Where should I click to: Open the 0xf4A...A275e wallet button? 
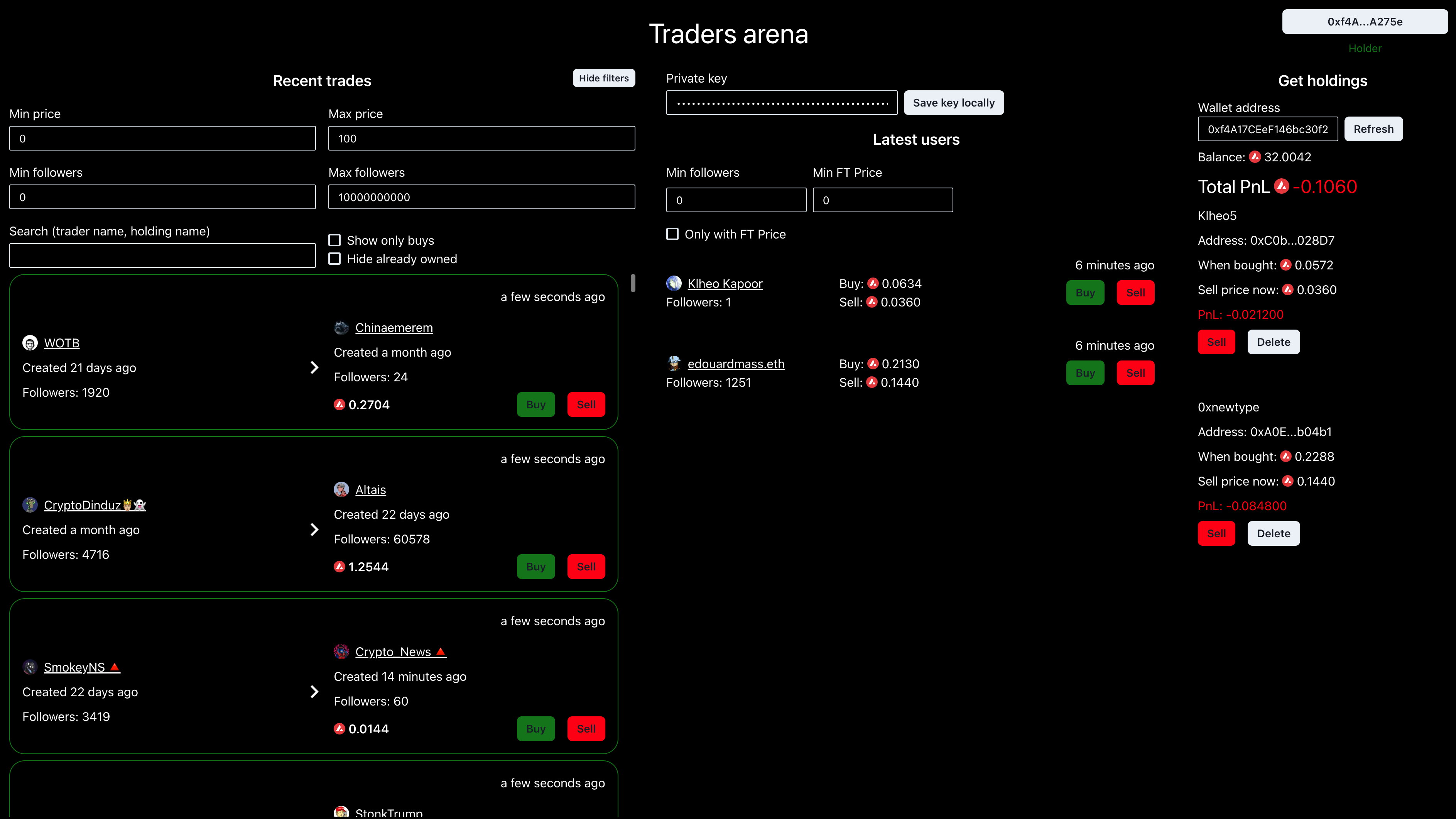(1365, 22)
